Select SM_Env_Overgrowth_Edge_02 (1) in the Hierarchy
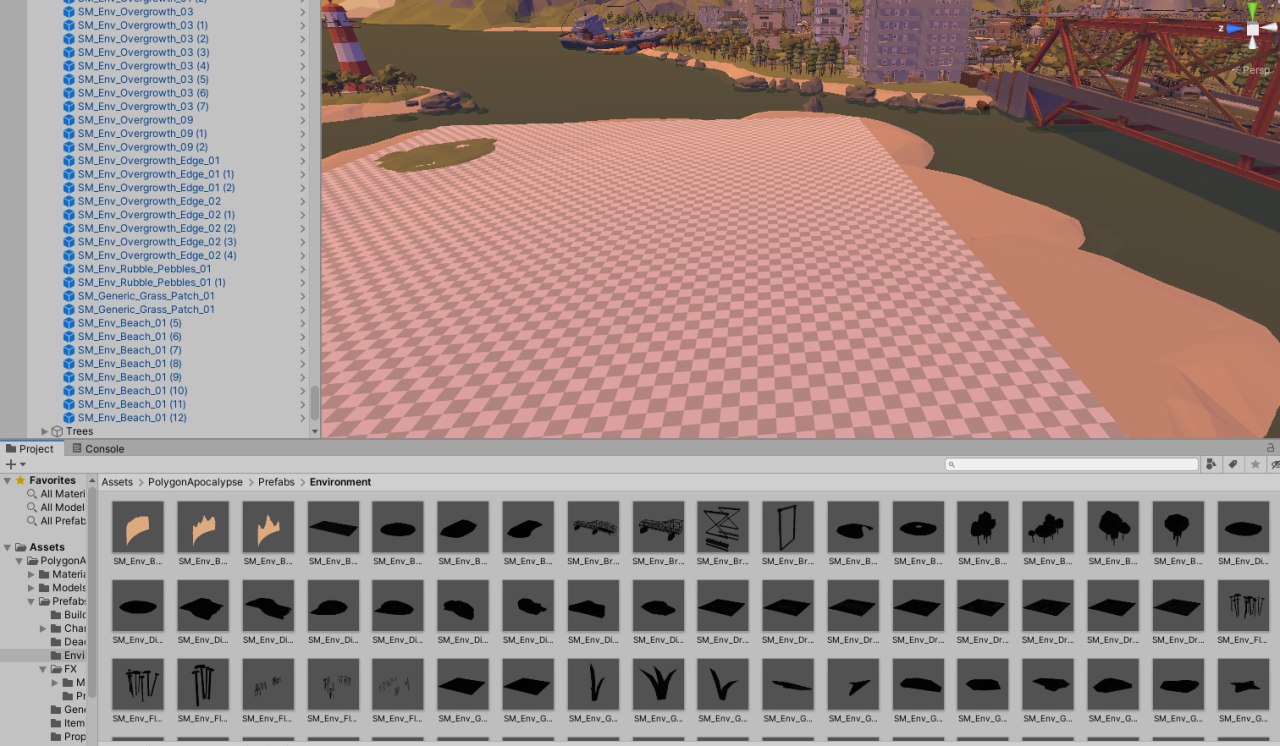The width and height of the screenshot is (1280, 746). coord(156,215)
